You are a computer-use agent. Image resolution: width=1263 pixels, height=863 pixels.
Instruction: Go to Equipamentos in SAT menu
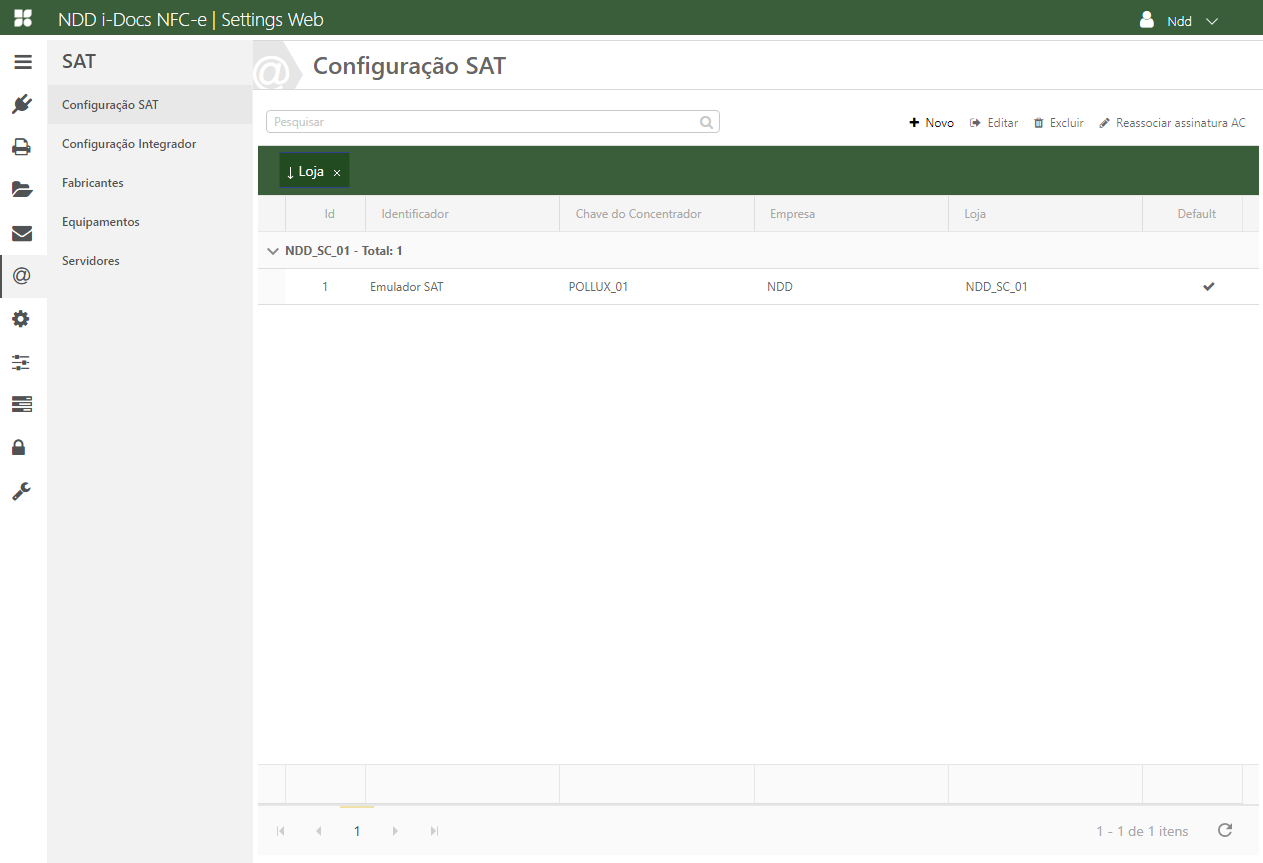(x=101, y=222)
